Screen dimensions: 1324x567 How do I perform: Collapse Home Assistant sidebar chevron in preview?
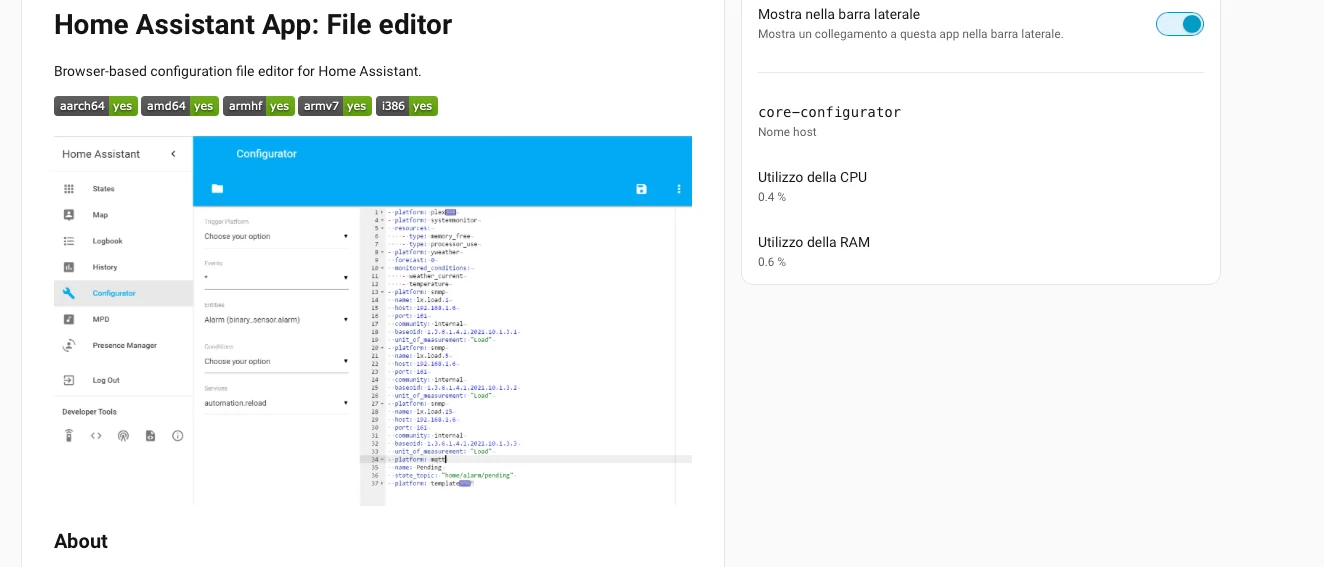173,154
